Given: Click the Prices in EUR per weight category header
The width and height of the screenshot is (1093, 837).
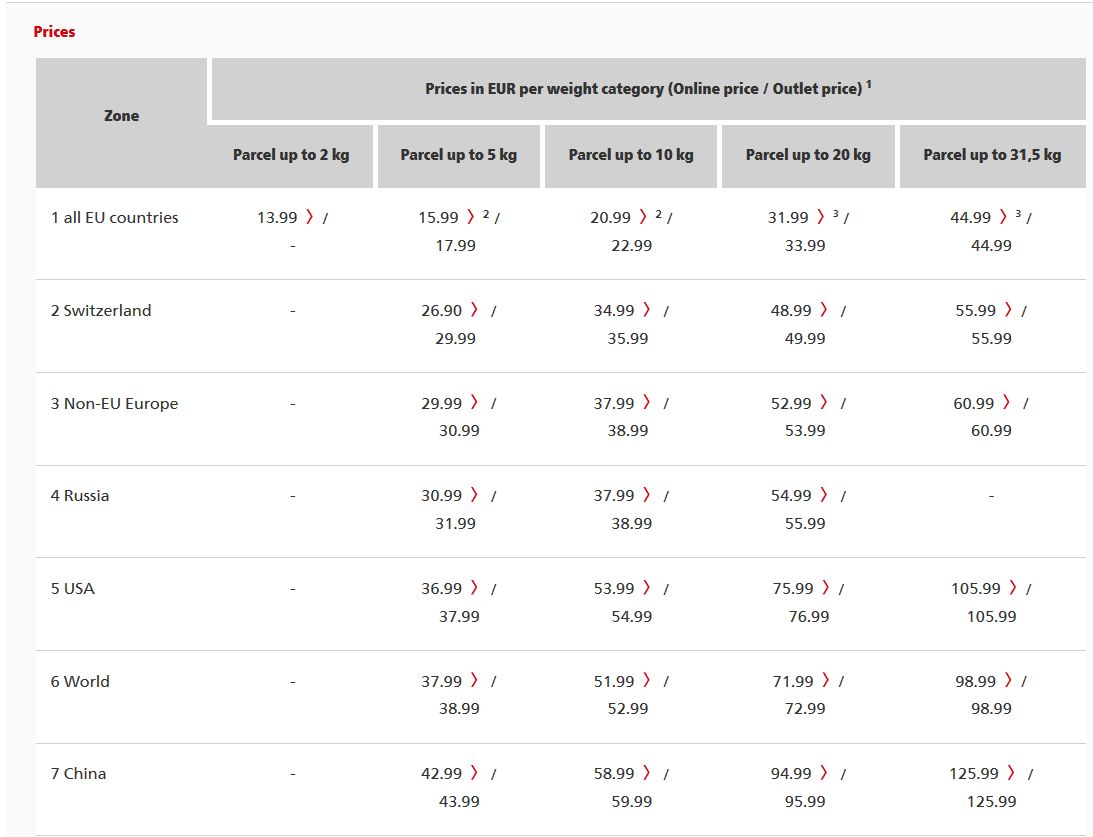Looking at the screenshot, I should click(648, 89).
